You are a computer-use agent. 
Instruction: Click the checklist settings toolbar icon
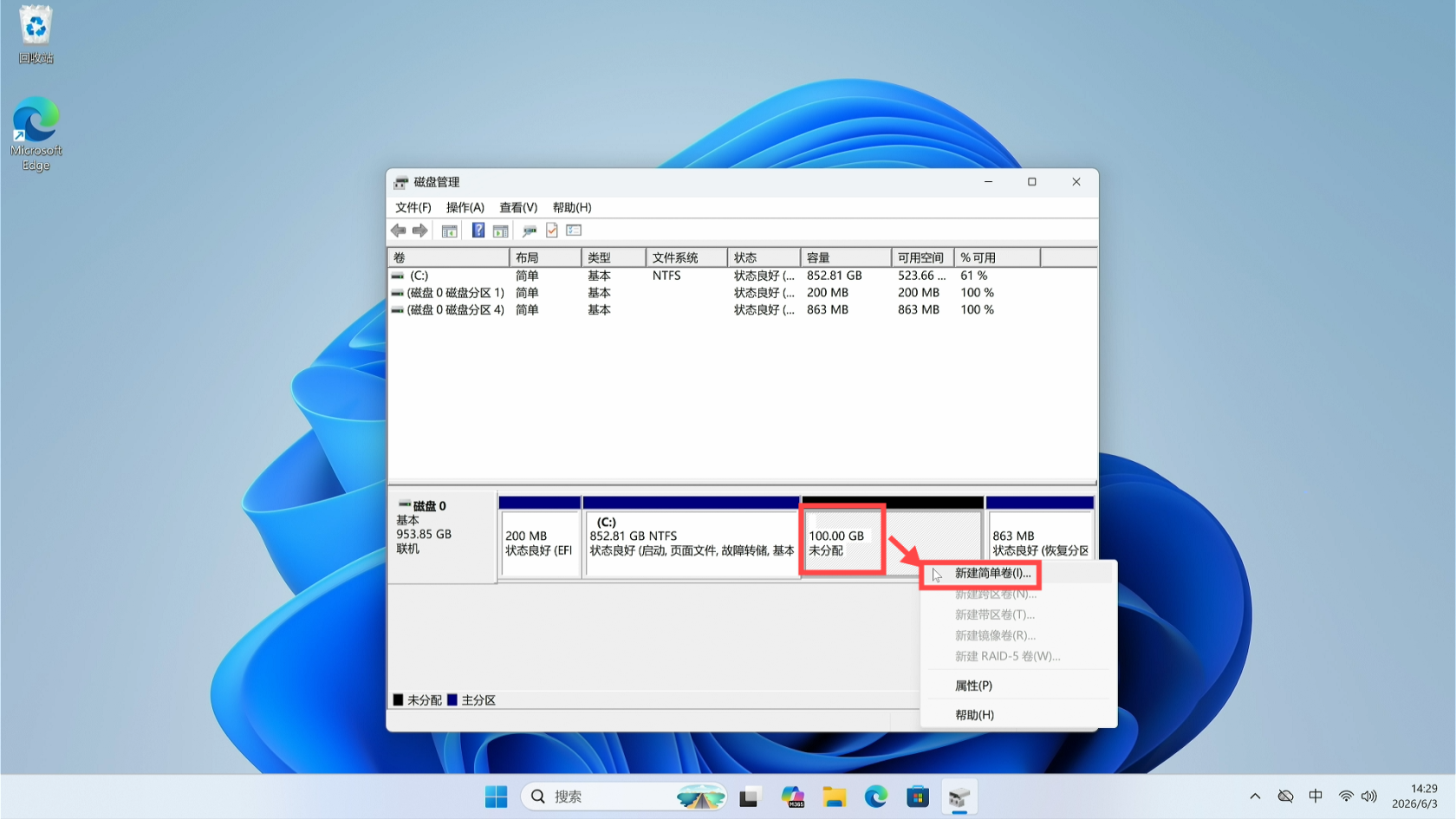574,231
